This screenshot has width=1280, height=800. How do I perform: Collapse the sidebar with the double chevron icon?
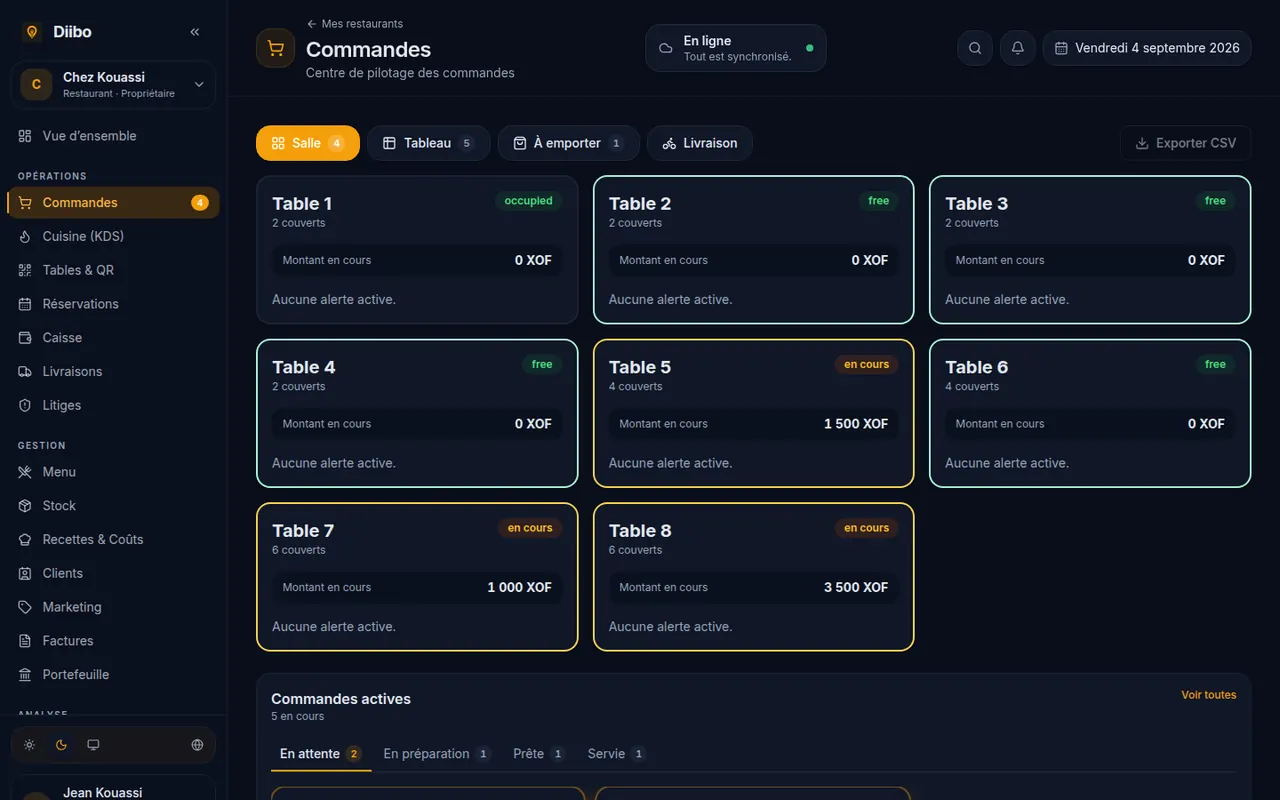195,32
